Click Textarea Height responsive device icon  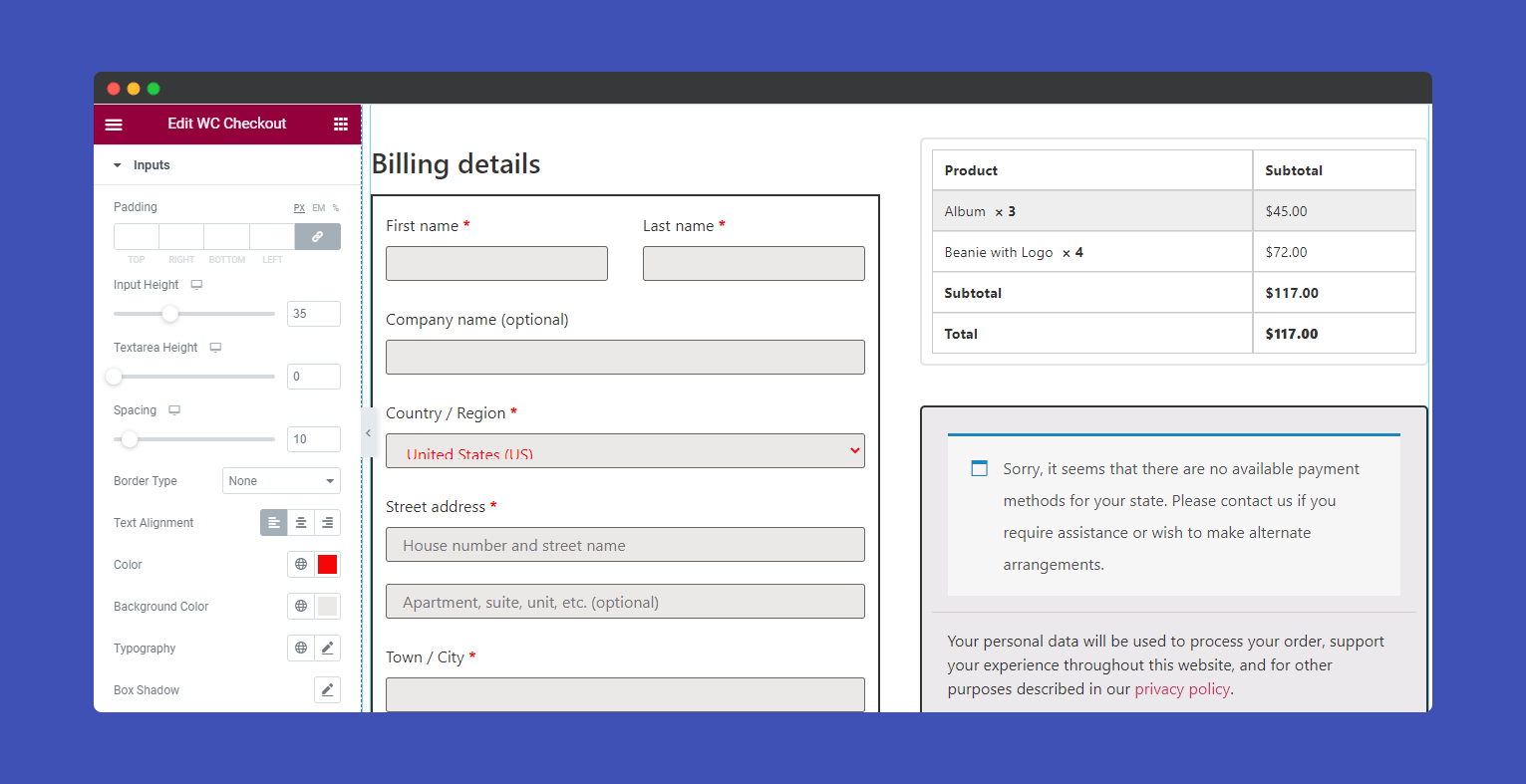(x=215, y=348)
